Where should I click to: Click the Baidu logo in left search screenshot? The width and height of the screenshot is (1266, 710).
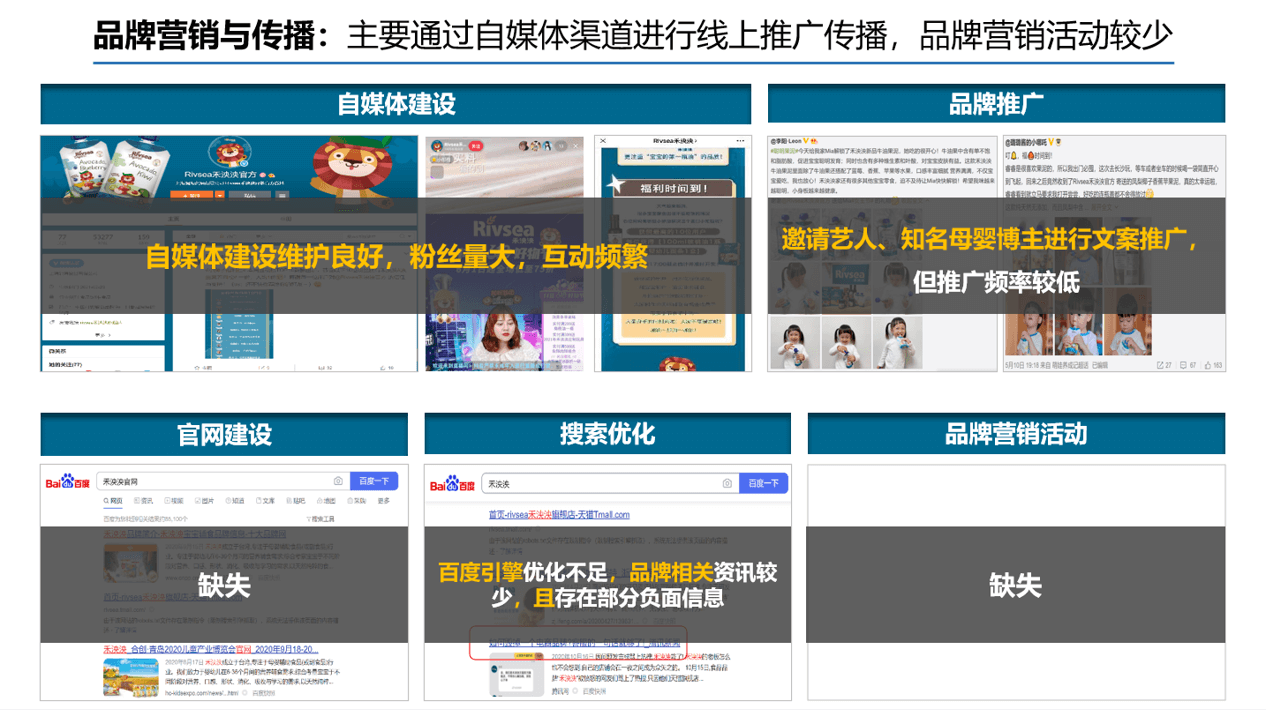(66, 483)
